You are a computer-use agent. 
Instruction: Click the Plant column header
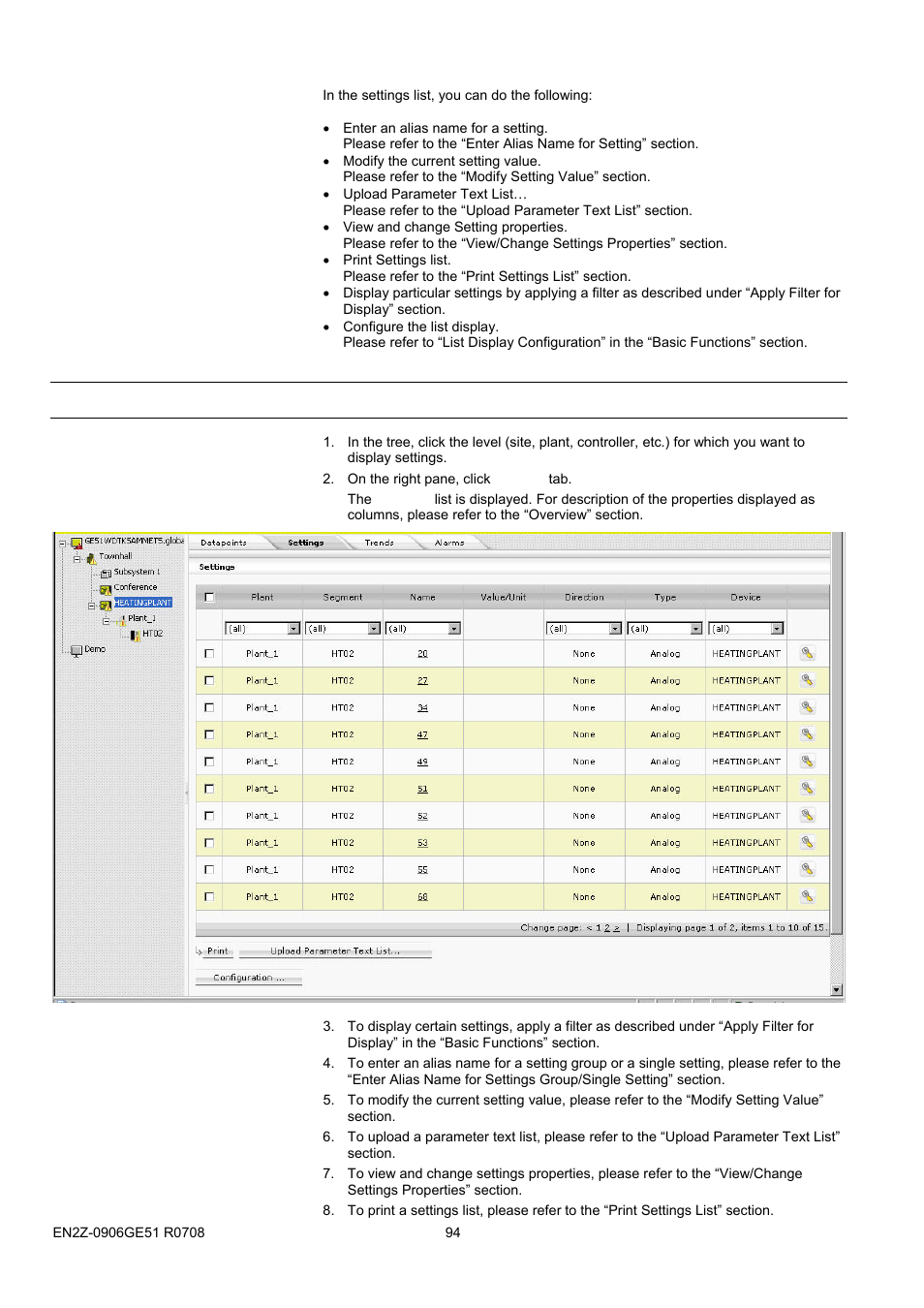(x=262, y=598)
